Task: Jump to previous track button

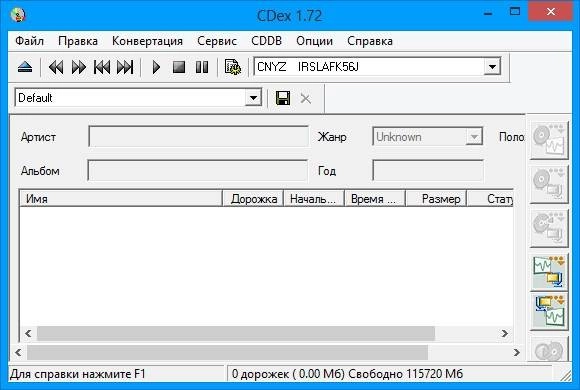Action: coord(102,67)
